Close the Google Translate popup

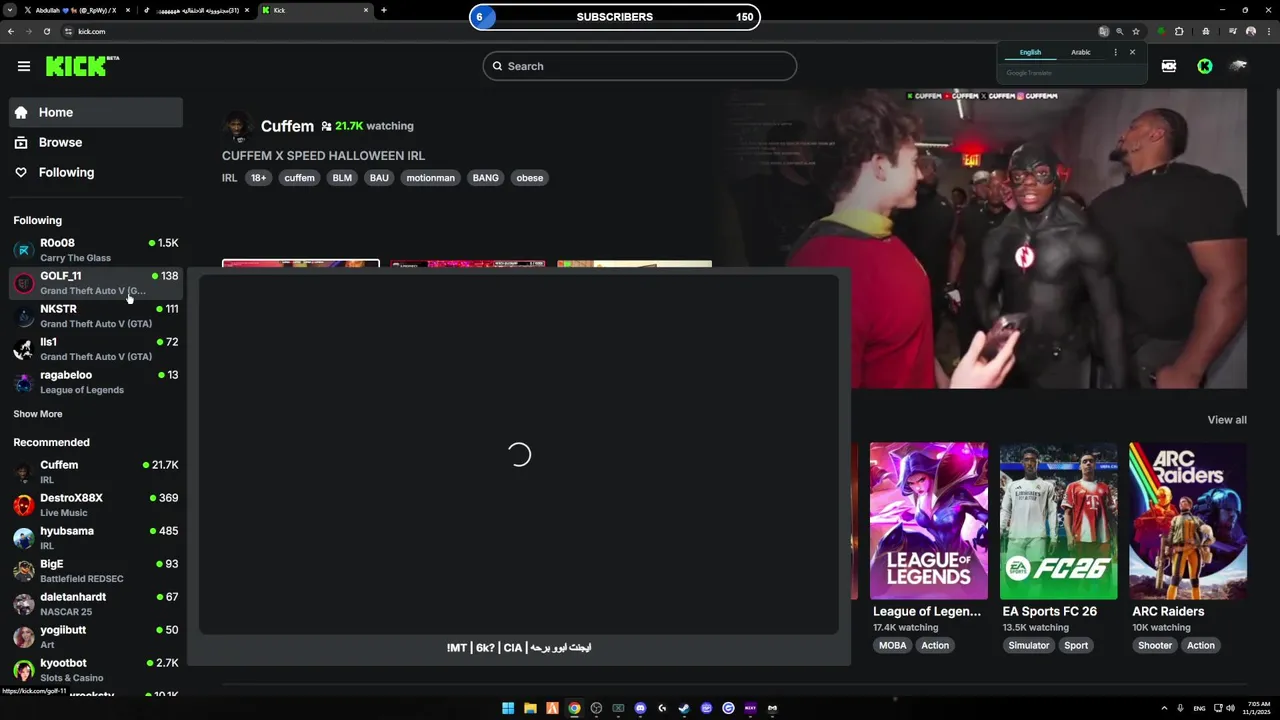(x=1132, y=52)
